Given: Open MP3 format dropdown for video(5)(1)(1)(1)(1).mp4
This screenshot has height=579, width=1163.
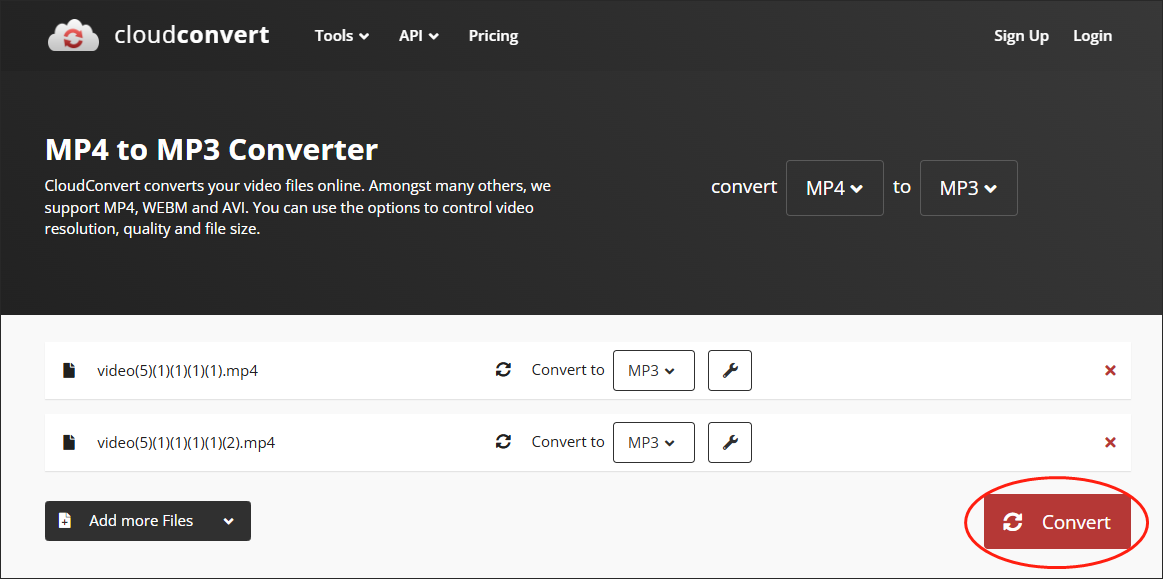Looking at the screenshot, I should (x=653, y=371).
